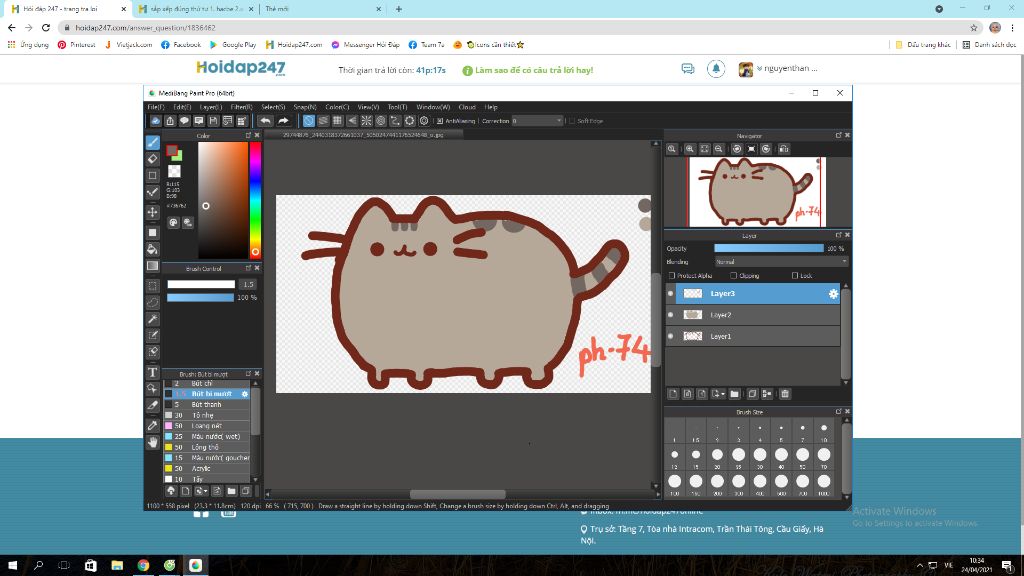Toggle layer Lock checkbox
Viewport: 1024px width, 576px height.
point(795,276)
